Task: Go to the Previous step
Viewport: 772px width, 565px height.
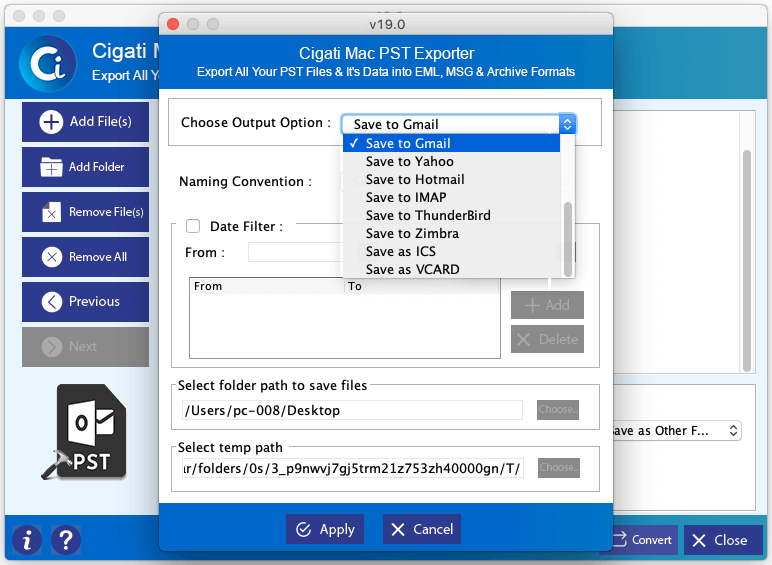Action: (85, 302)
